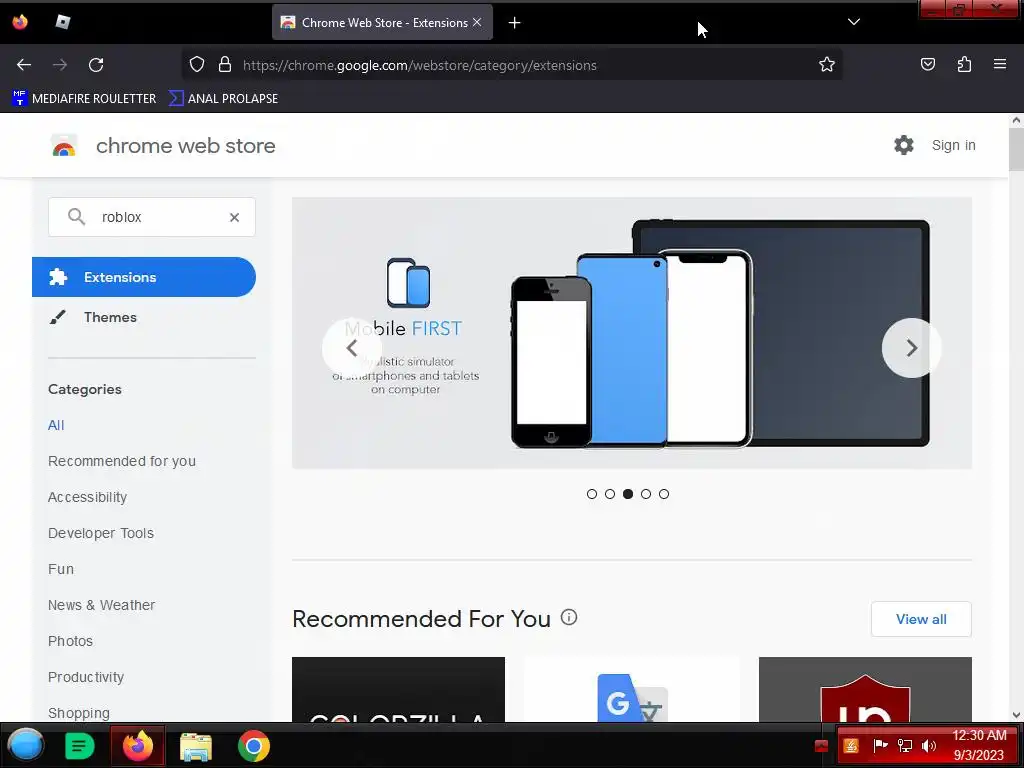Image resolution: width=1024 pixels, height=768 pixels.
Task: Switch to Chrome Web Store - Extensions tab
Action: [383, 22]
